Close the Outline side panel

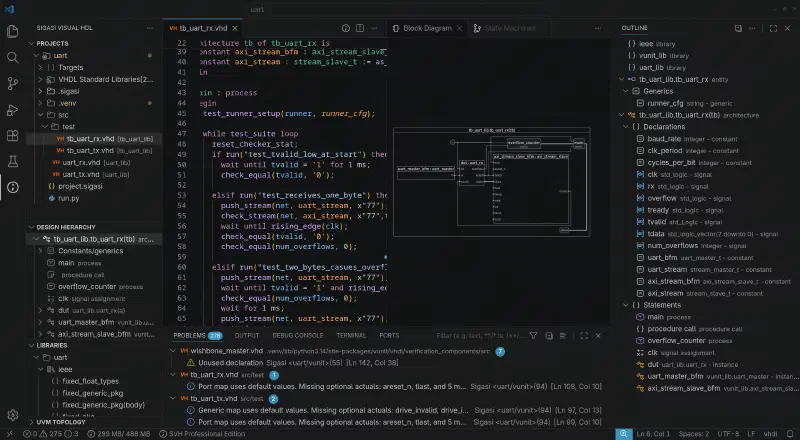(787, 28)
